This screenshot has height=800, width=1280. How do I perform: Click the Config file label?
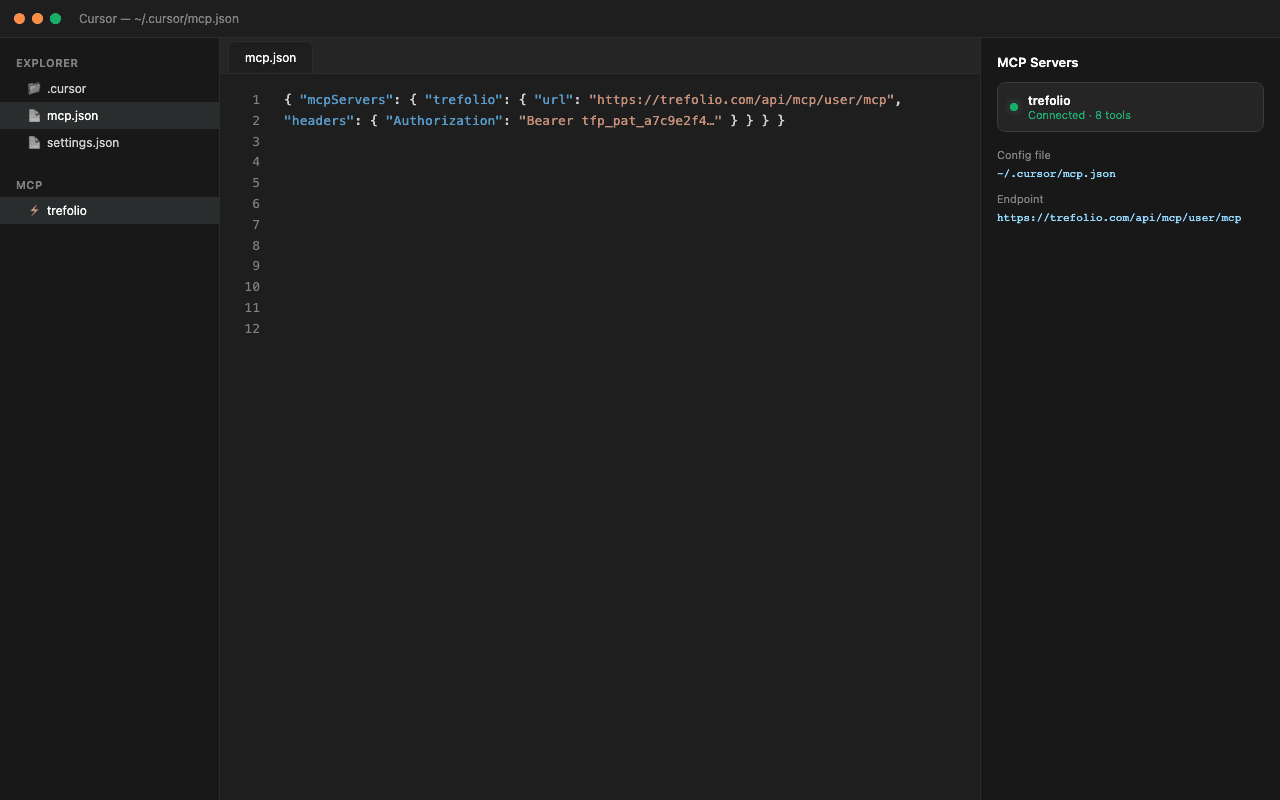[1024, 155]
